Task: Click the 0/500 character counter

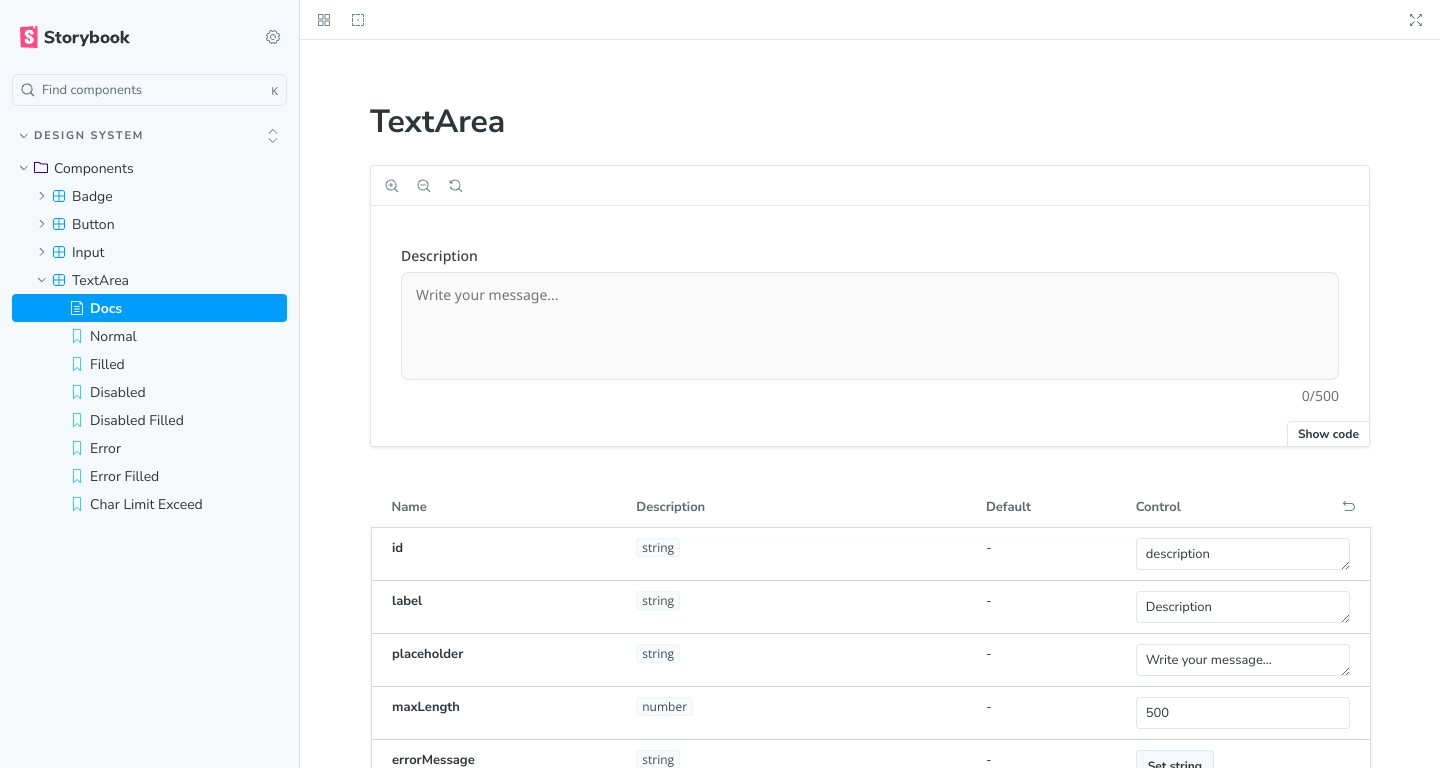Action: (1320, 396)
